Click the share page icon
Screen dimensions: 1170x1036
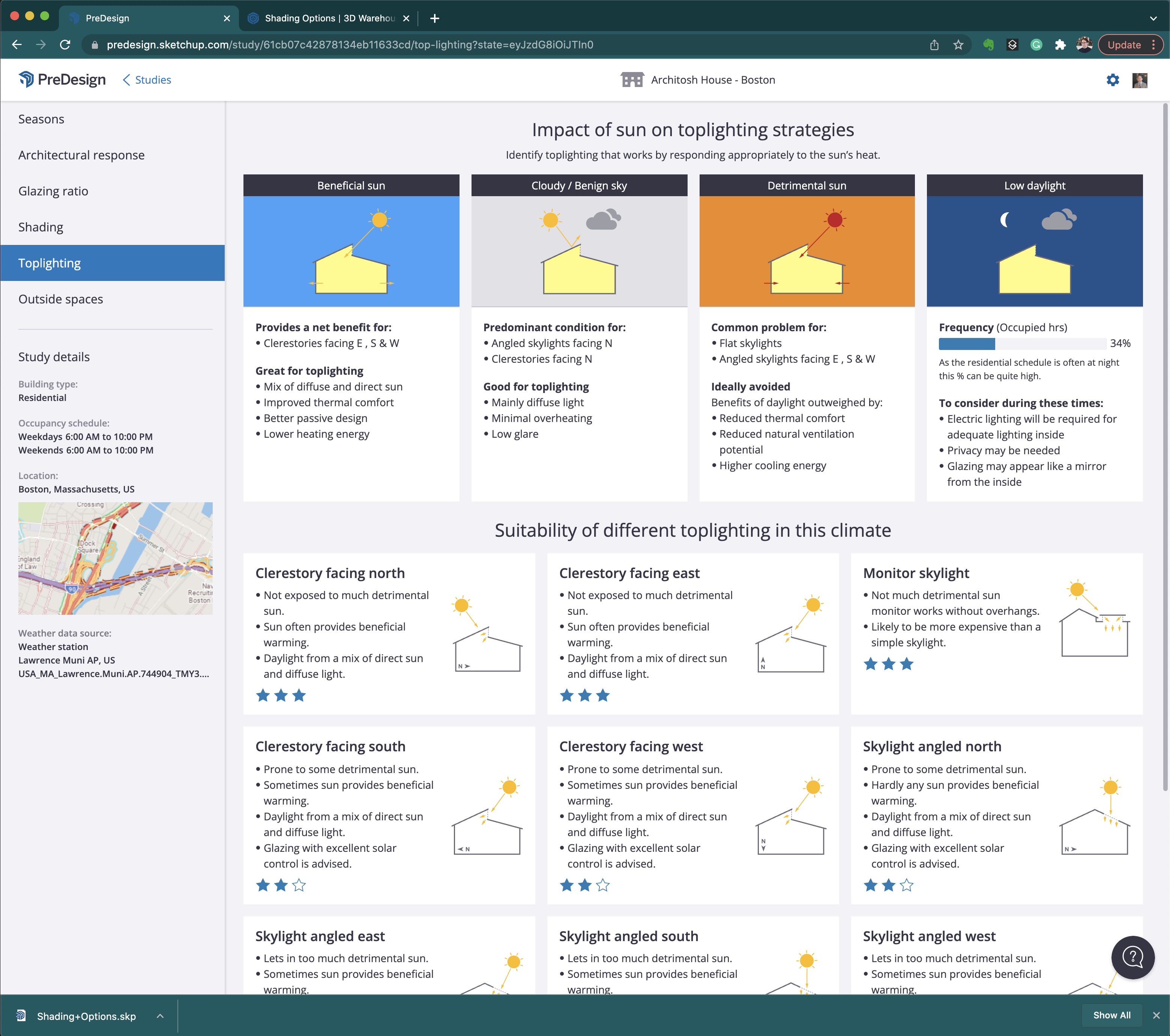(934, 45)
